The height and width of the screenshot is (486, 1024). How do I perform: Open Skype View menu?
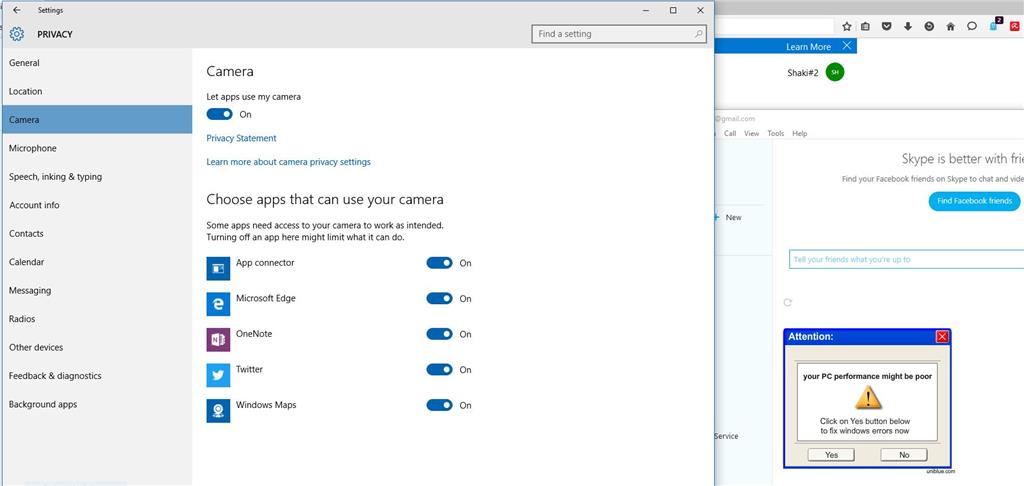click(x=752, y=133)
